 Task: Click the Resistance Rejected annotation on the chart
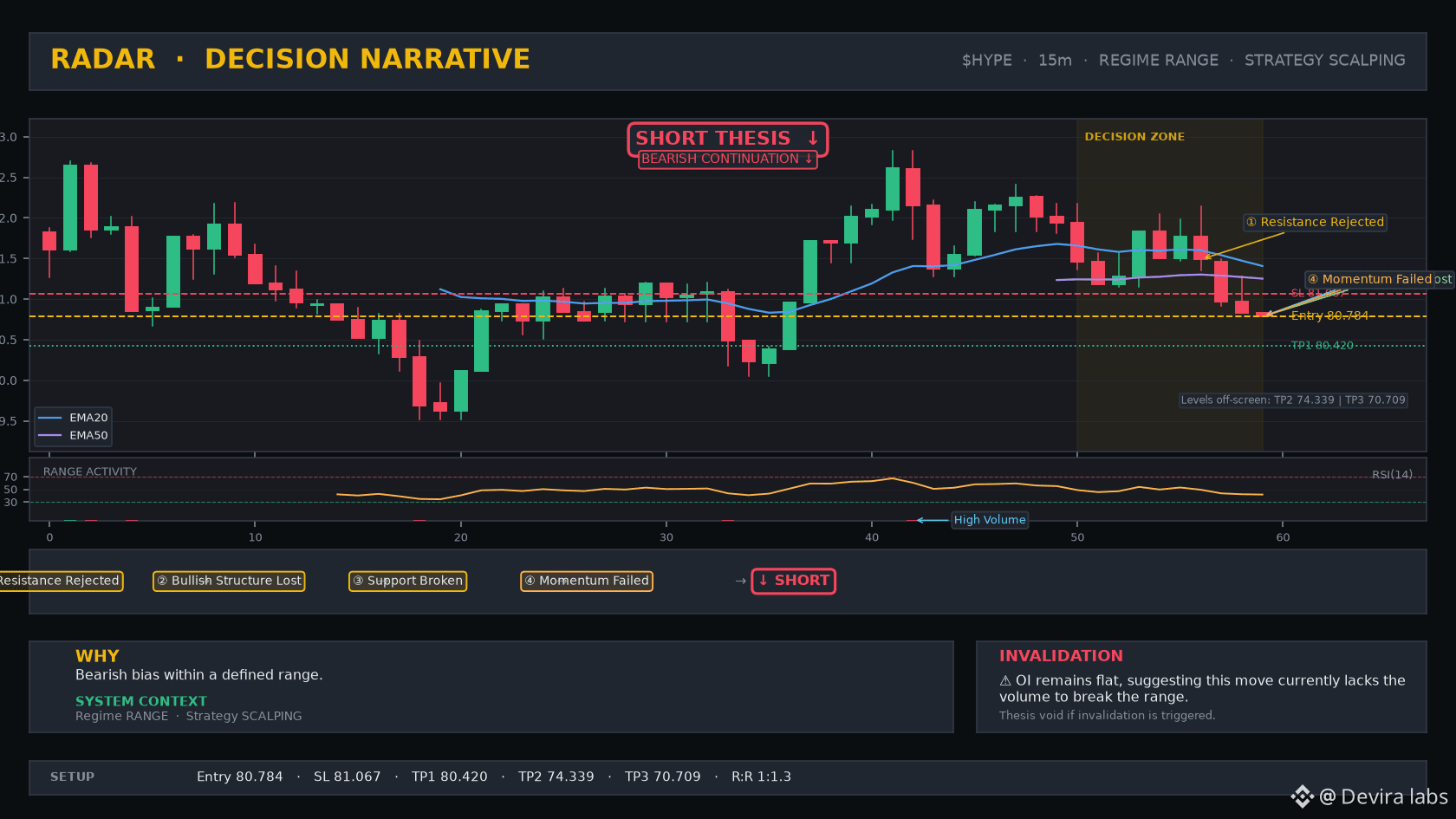pyautogui.click(x=1315, y=222)
